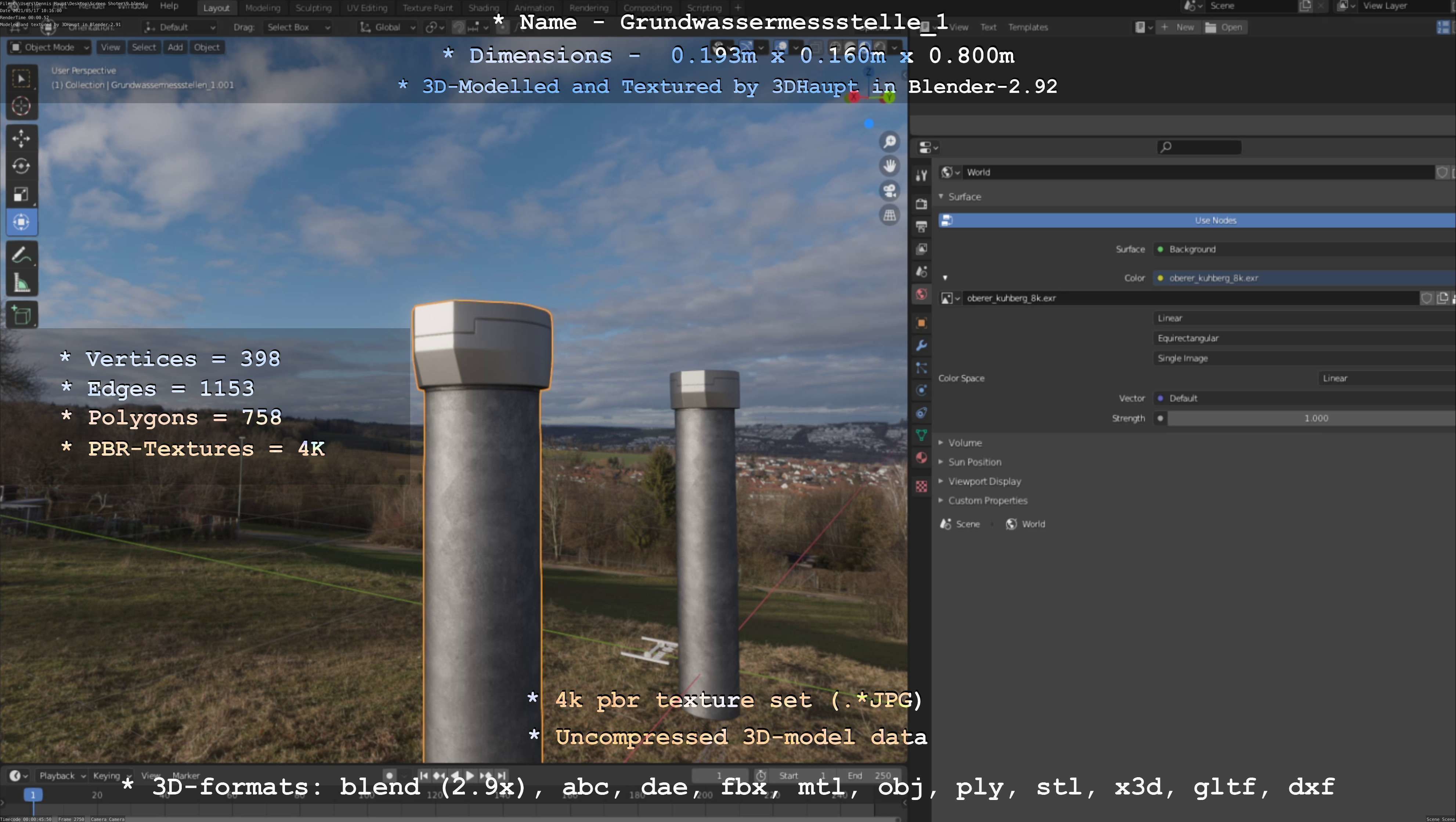This screenshot has height=822, width=1456.
Task: Open Scene properties tab
Action: pyautogui.click(x=921, y=272)
